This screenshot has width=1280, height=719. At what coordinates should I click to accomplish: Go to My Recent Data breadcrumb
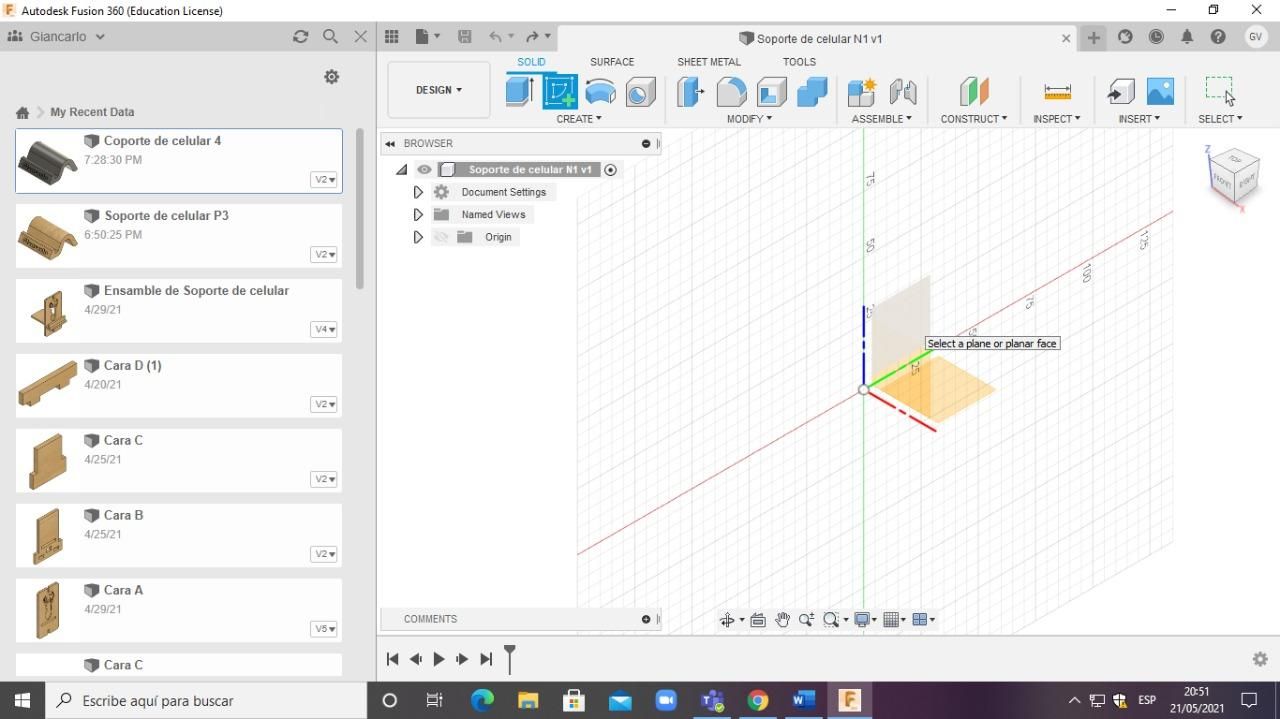(92, 112)
